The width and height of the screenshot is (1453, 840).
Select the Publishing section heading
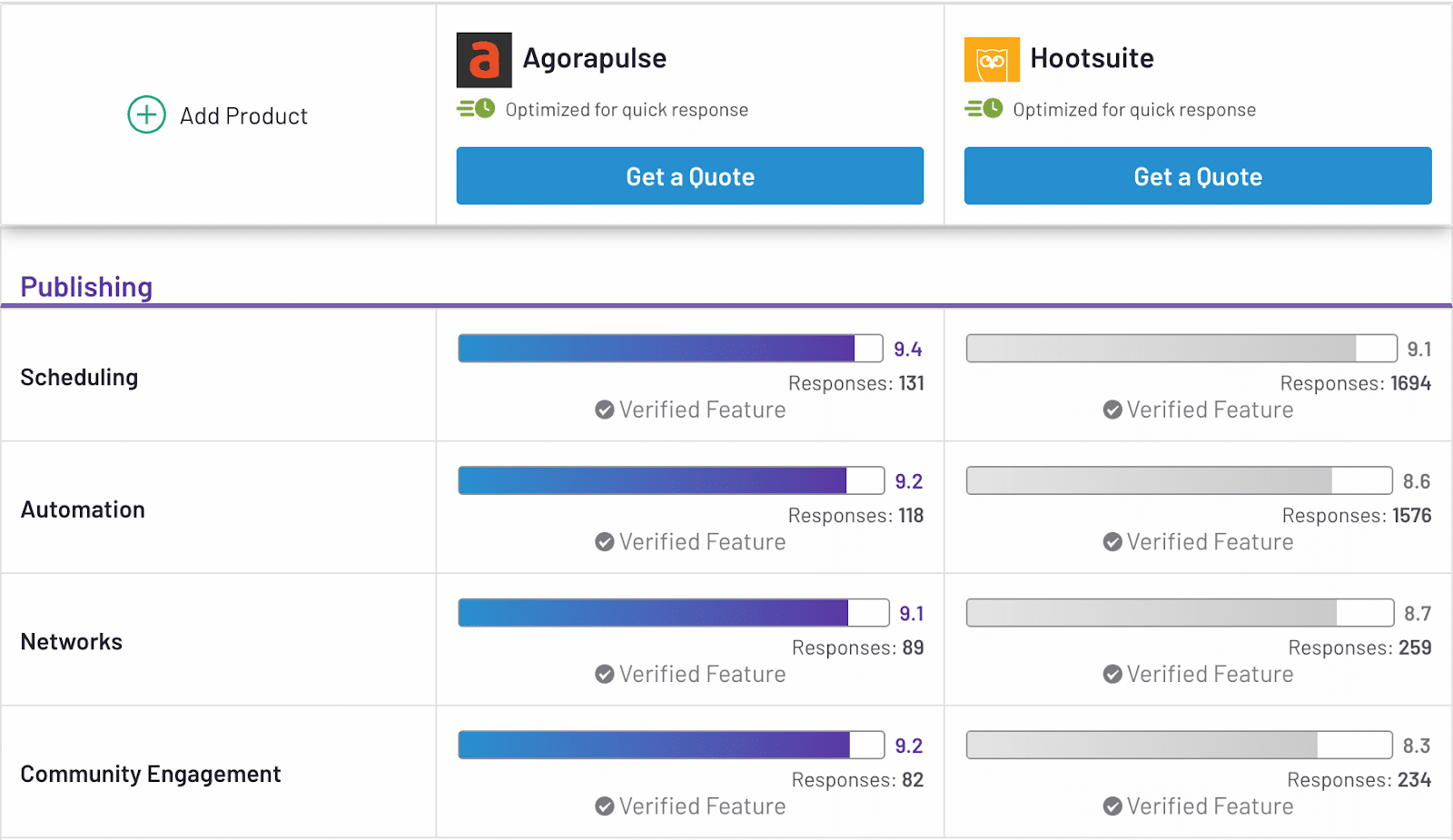click(86, 287)
